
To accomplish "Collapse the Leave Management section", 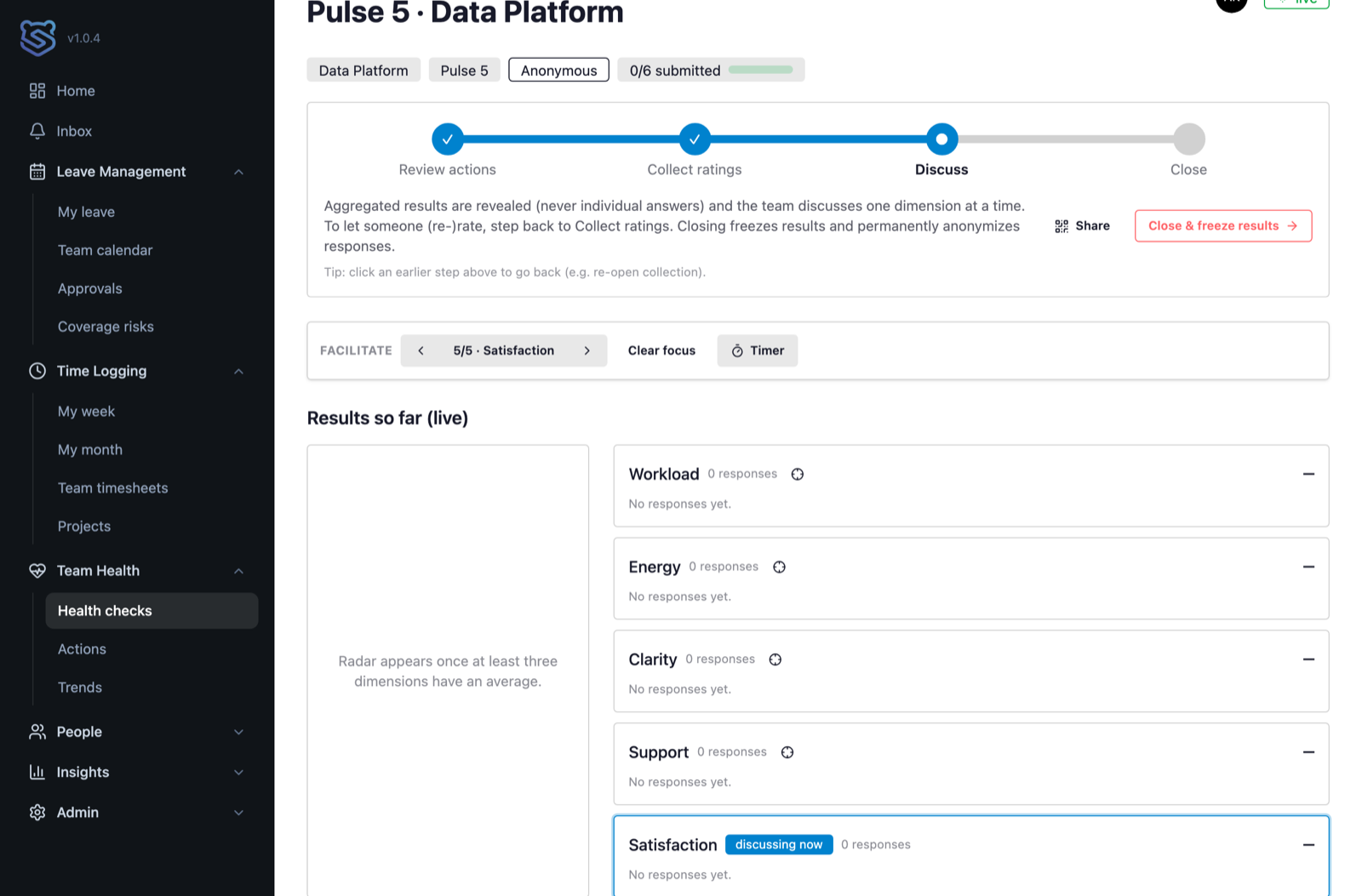I will click(x=239, y=172).
